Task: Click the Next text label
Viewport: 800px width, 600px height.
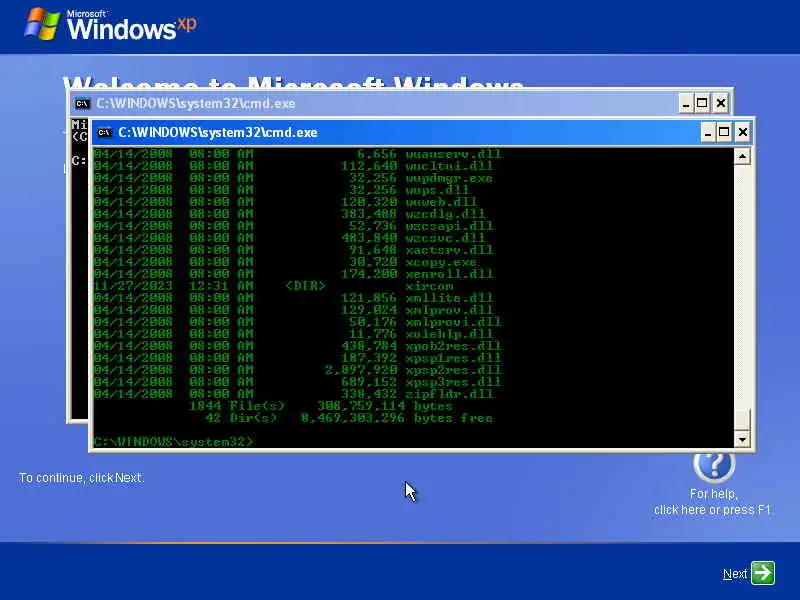Action: click(735, 574)
